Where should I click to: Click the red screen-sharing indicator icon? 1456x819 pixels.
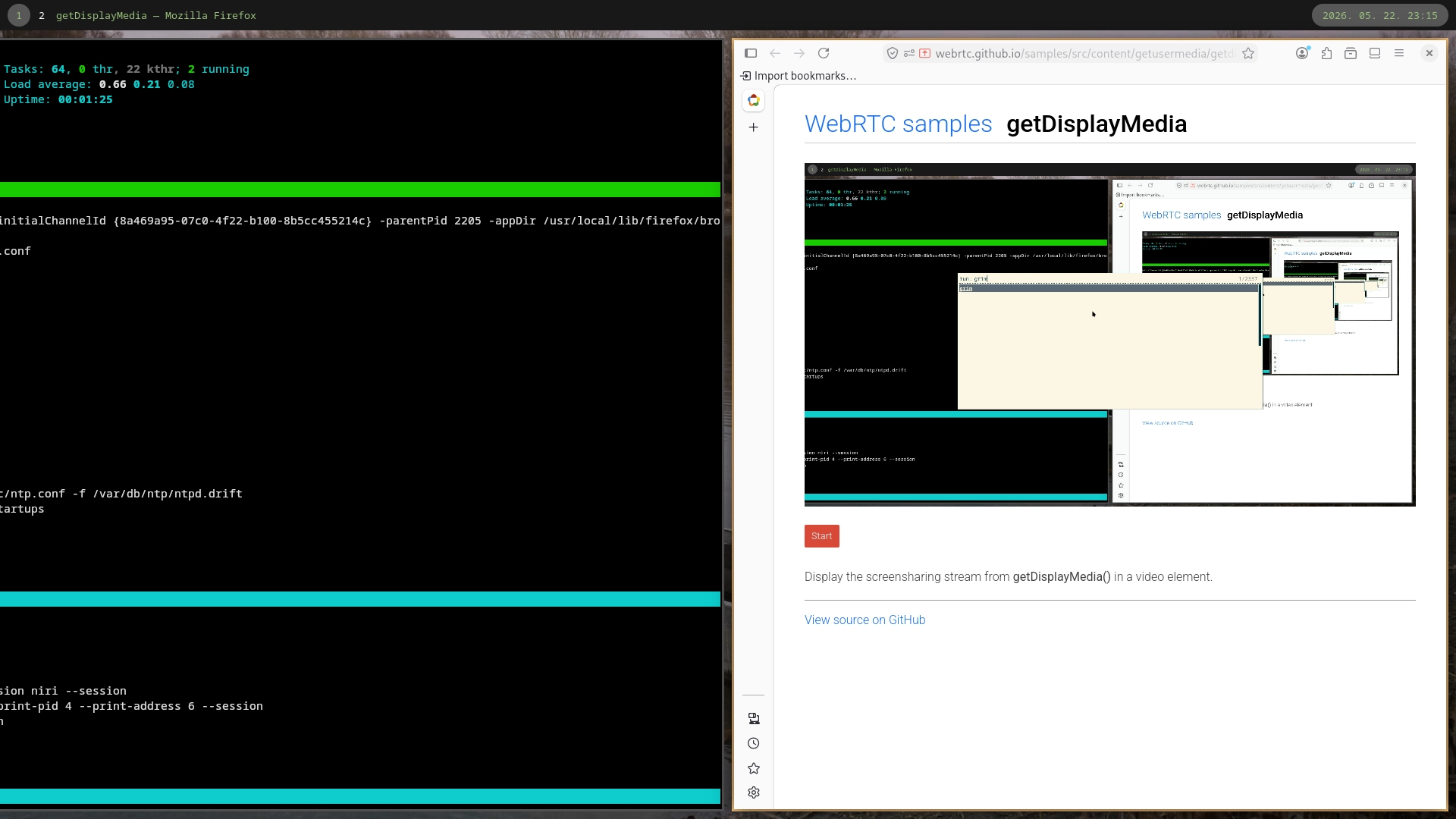925,53
